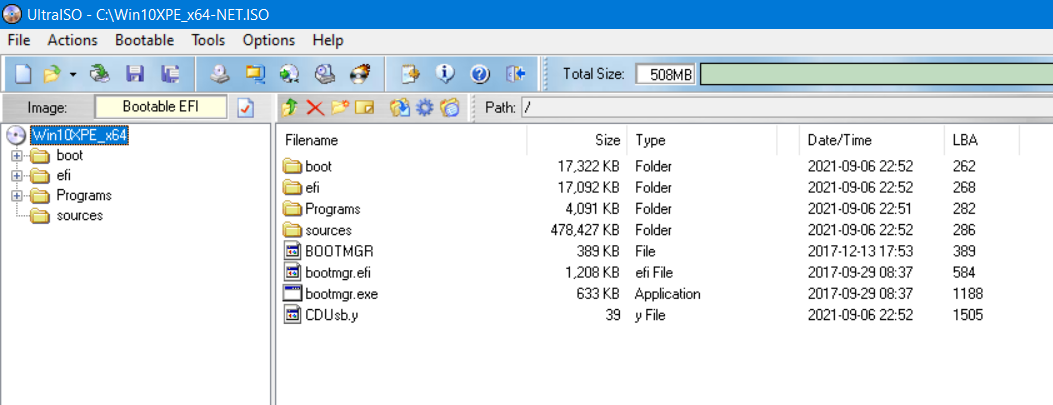1053x405 pixels.
Task: Click the Total Size 508MB box
Action: 667,74
